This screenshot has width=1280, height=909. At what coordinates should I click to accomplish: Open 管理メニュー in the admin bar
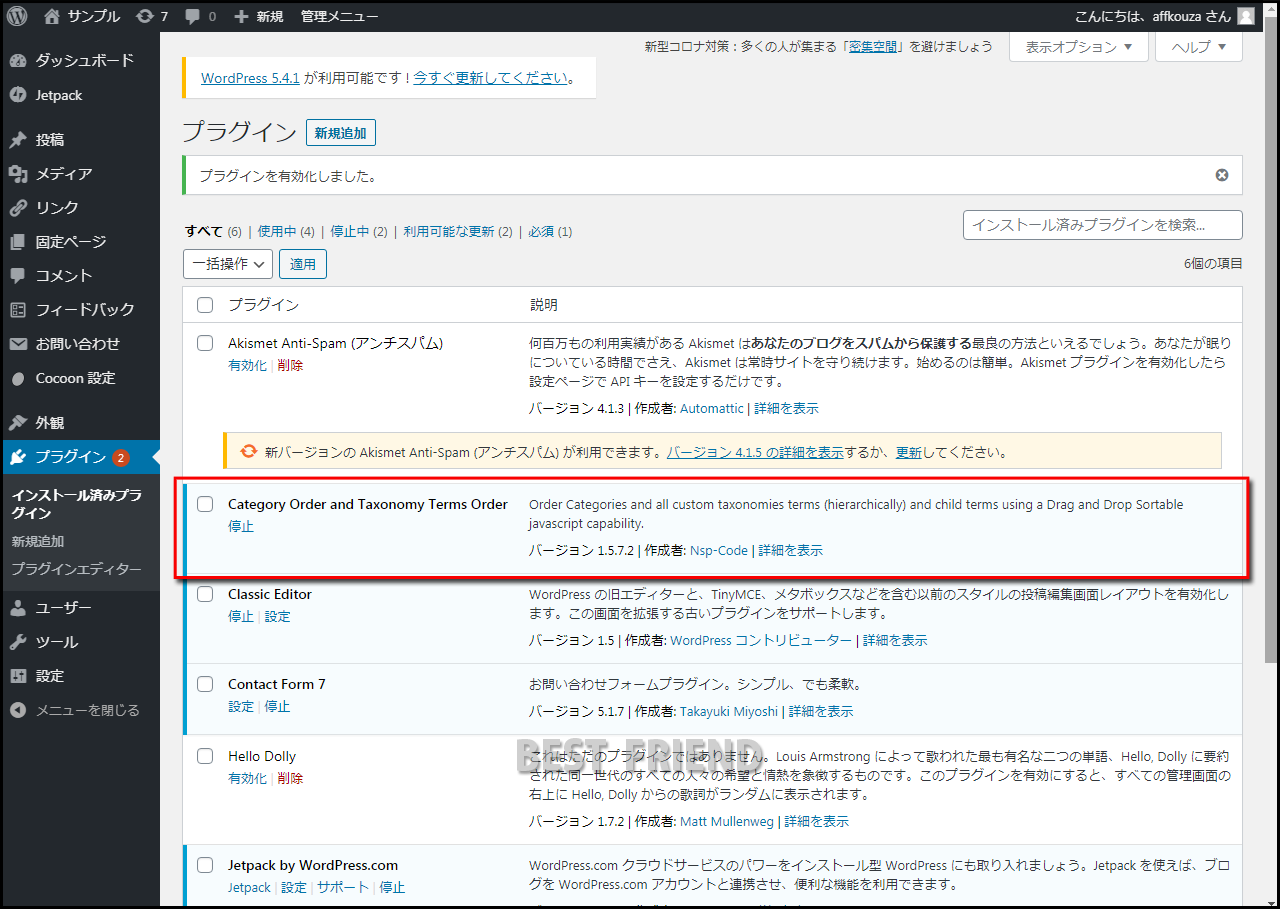339,16
